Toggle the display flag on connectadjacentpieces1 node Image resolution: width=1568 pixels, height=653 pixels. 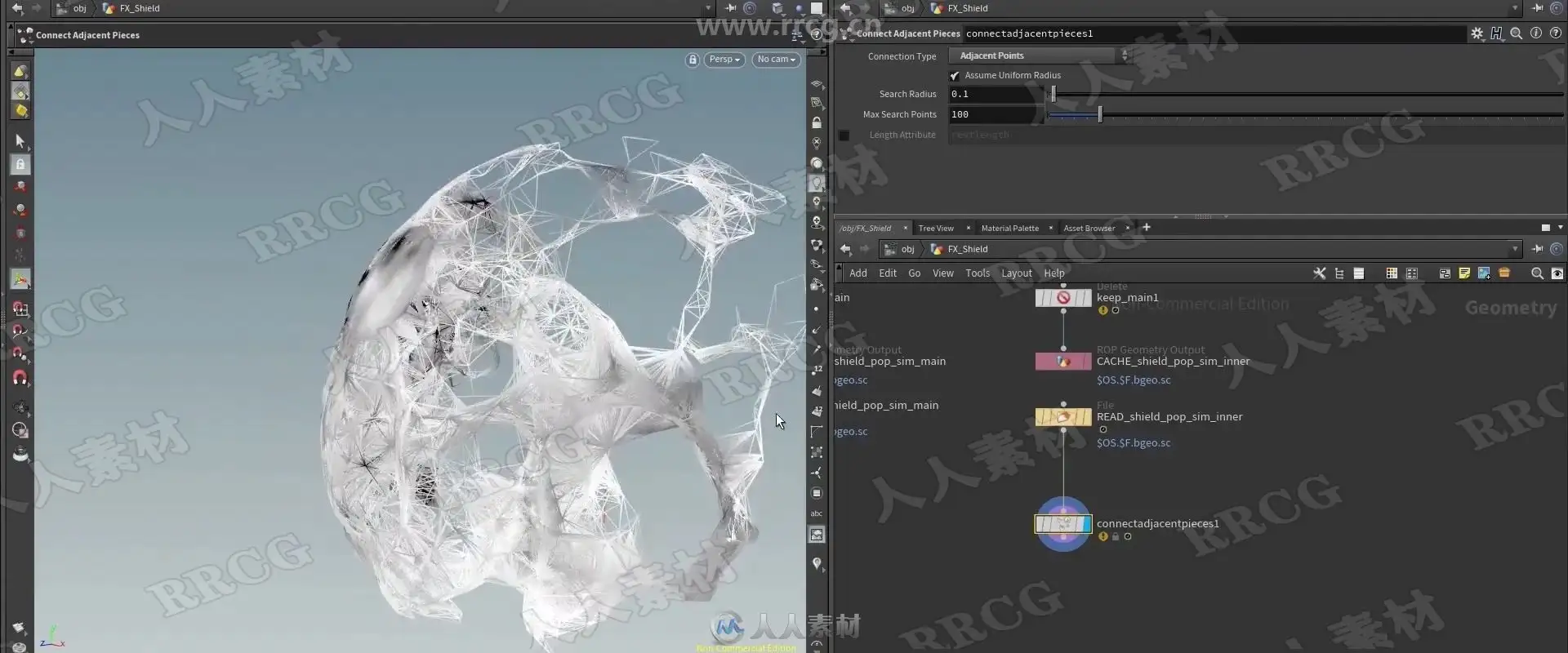coord(1086,524)
